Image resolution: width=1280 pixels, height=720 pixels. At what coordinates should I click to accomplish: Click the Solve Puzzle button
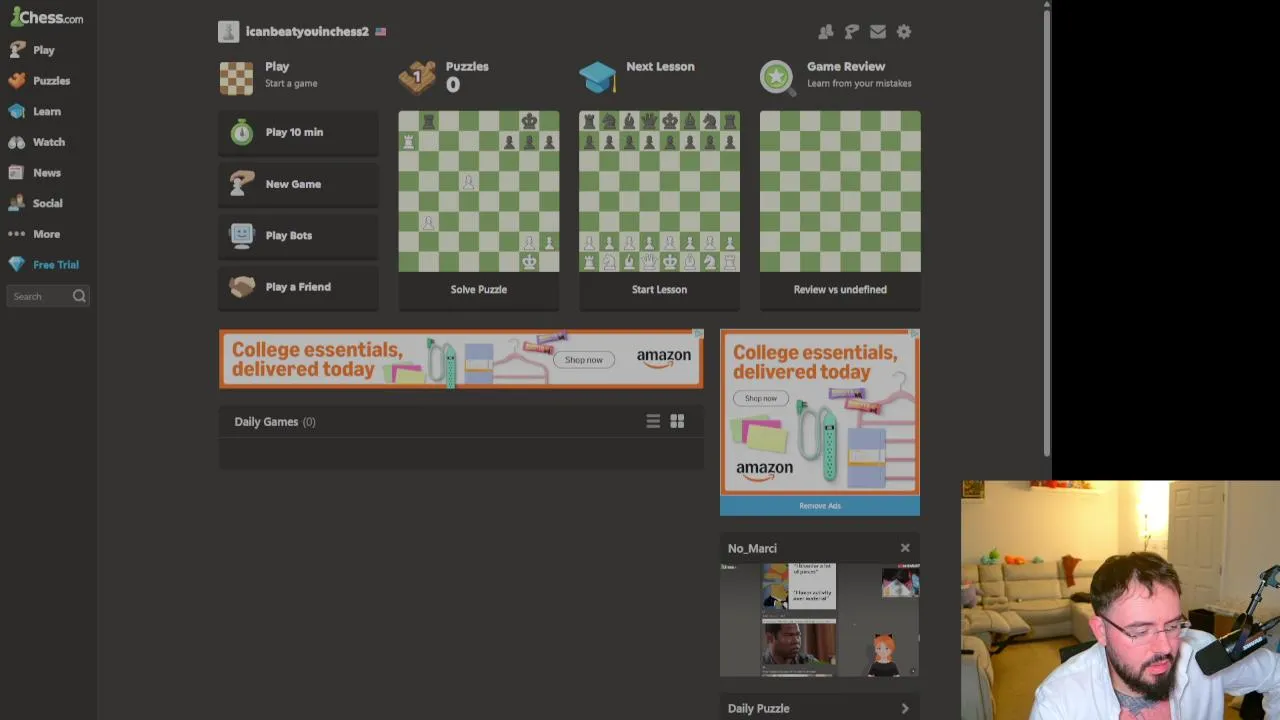pyautogui.click(x=479, y=289)
